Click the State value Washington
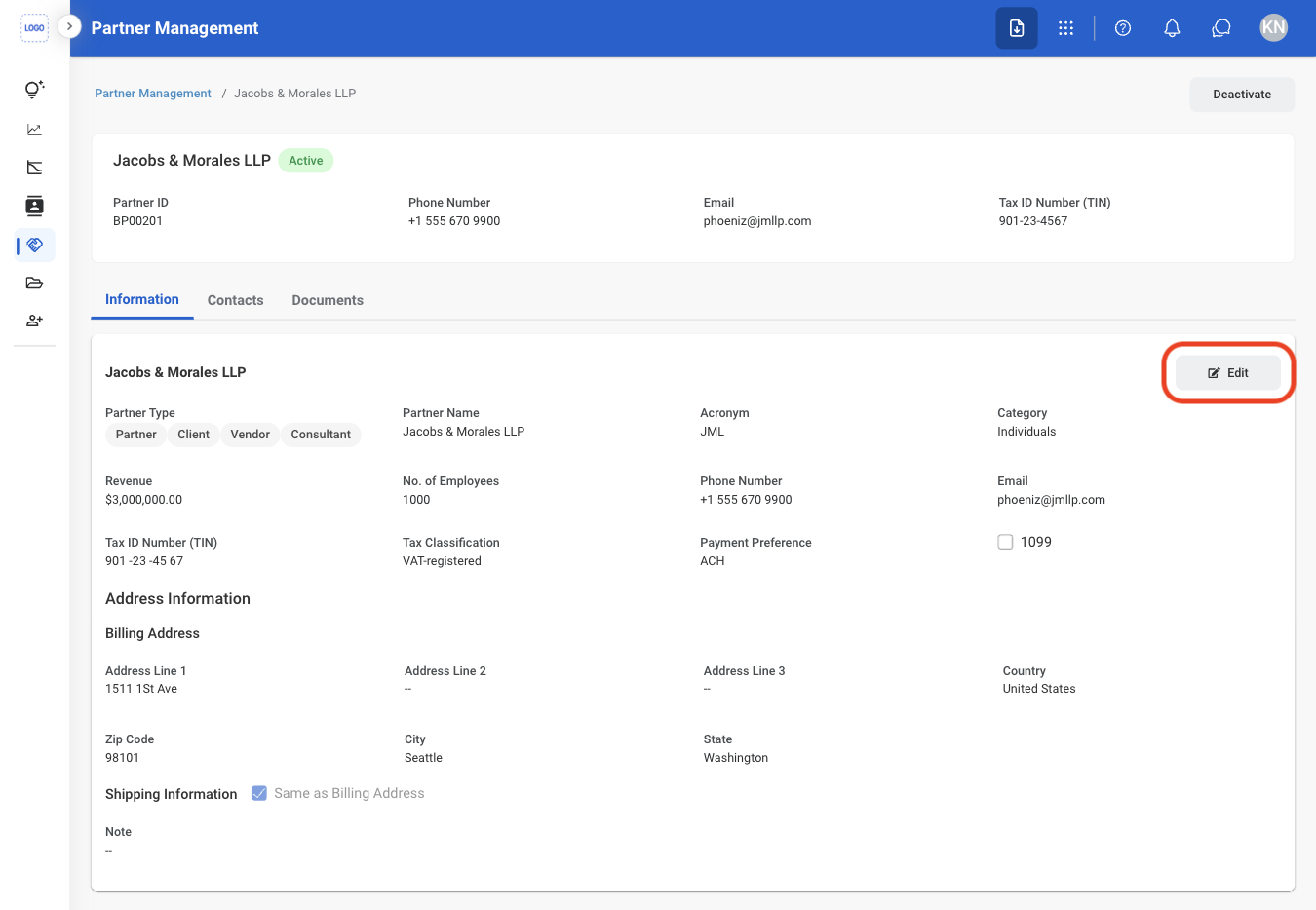Image resolution: width=1316 pixels, height=910 pixels. [x=736, y=758]
